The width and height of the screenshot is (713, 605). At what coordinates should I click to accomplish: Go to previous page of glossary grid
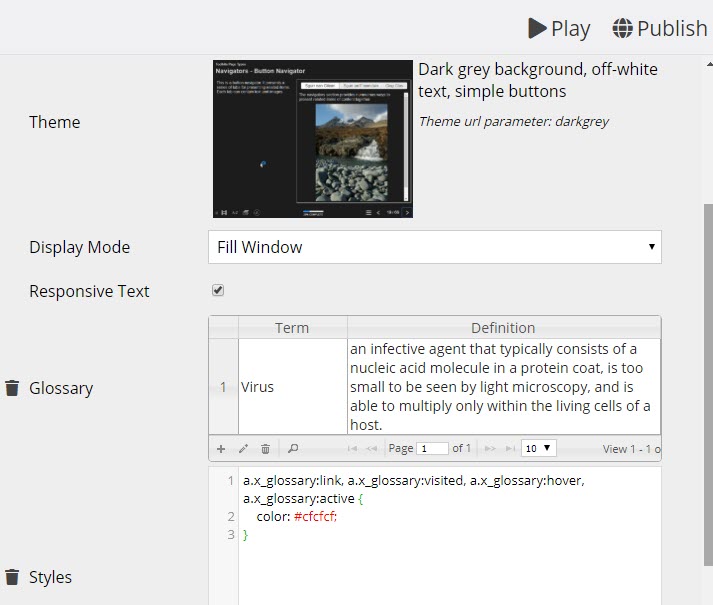(x=372, y=449)
